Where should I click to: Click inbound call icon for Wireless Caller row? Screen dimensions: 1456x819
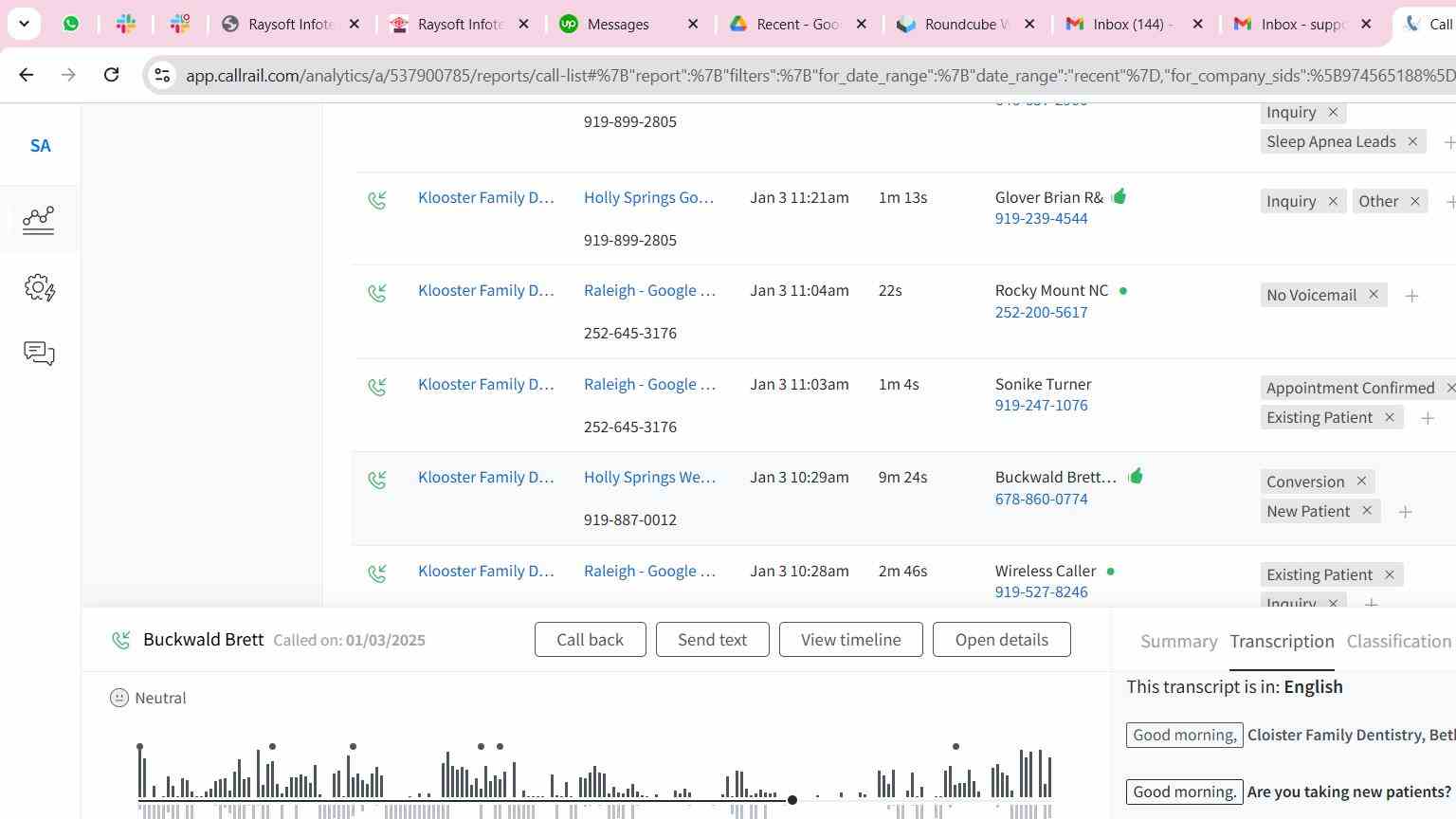coord(377,573)
